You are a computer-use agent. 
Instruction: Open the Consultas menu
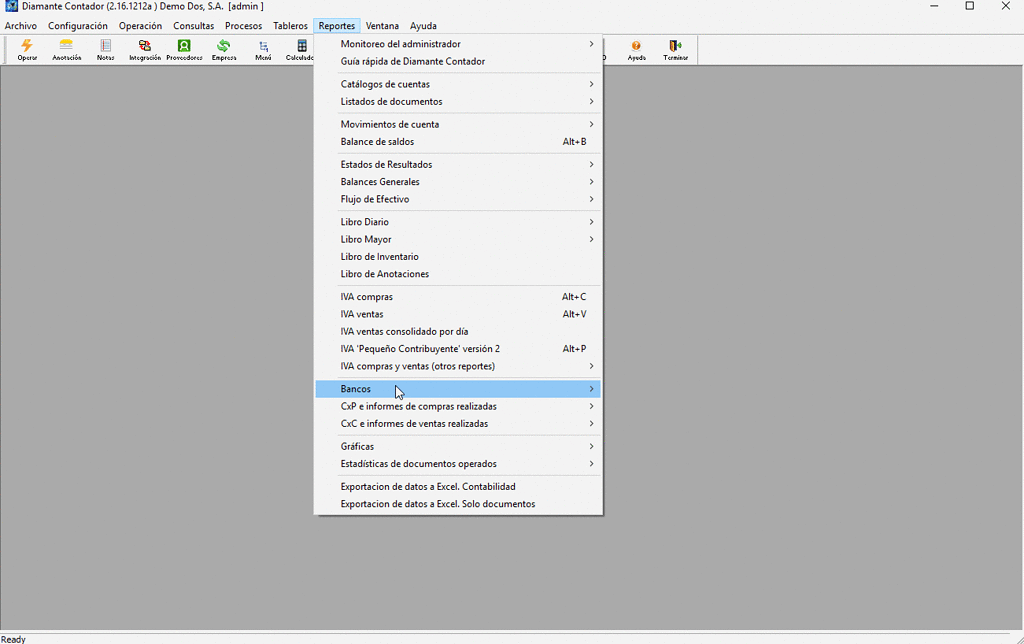coord(193,26)
